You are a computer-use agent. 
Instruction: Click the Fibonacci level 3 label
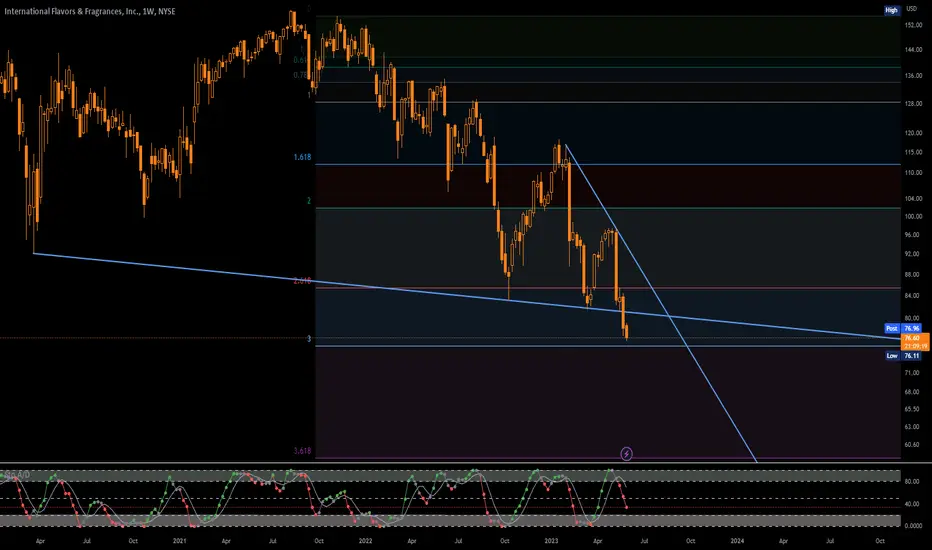coord(308,339)
